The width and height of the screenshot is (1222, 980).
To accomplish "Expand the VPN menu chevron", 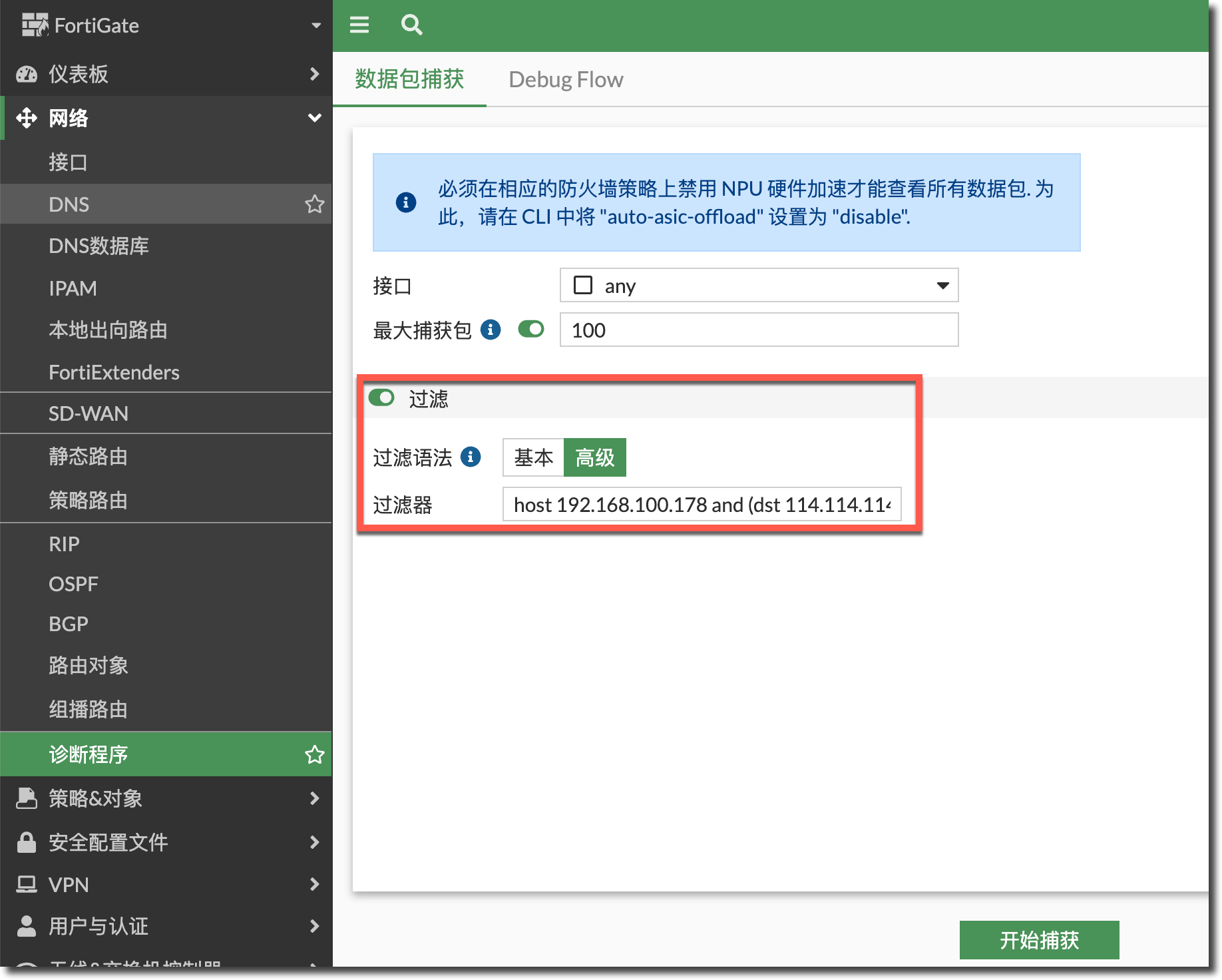I will [315, 884].
